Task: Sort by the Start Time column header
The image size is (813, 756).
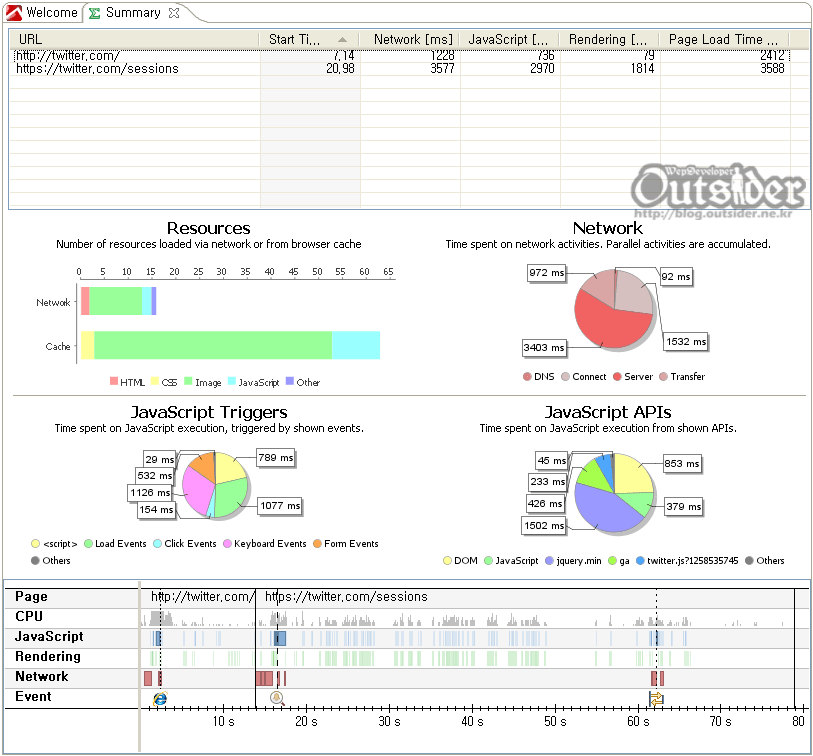Action: point(310,39)
